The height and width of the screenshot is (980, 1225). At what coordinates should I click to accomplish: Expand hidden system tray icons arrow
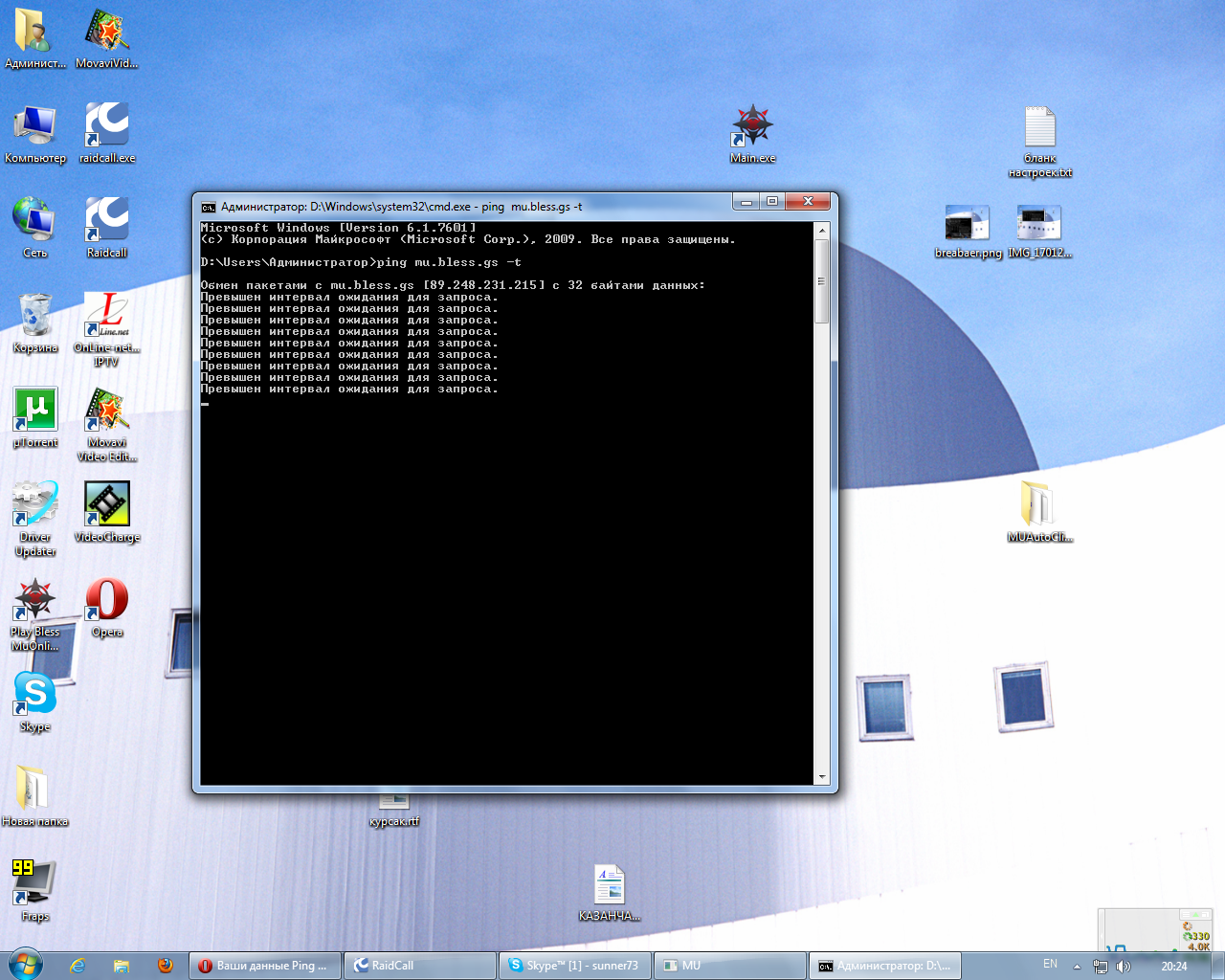(1077, 967)
